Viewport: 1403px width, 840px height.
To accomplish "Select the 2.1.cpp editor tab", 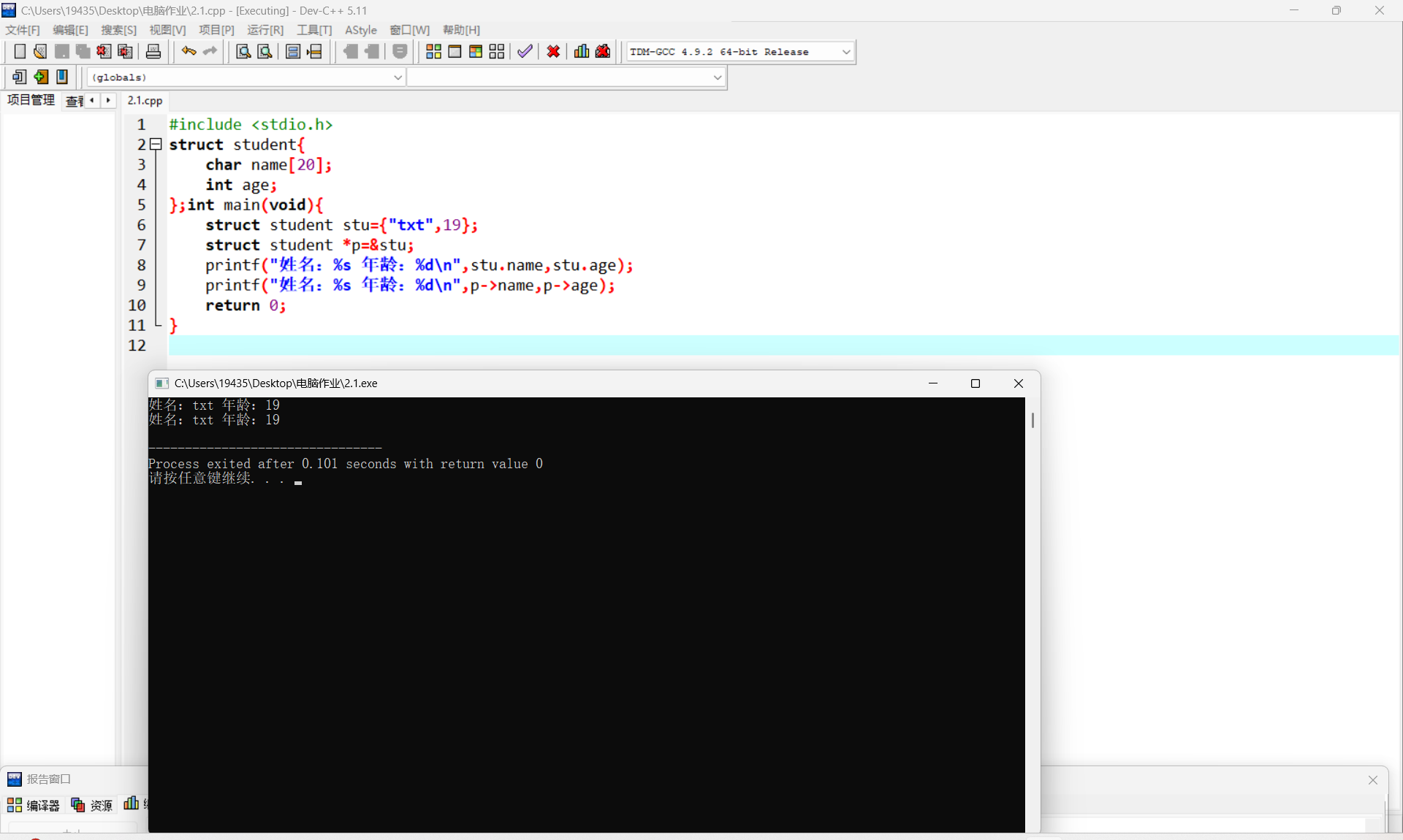I will click(x=145, y=101).
